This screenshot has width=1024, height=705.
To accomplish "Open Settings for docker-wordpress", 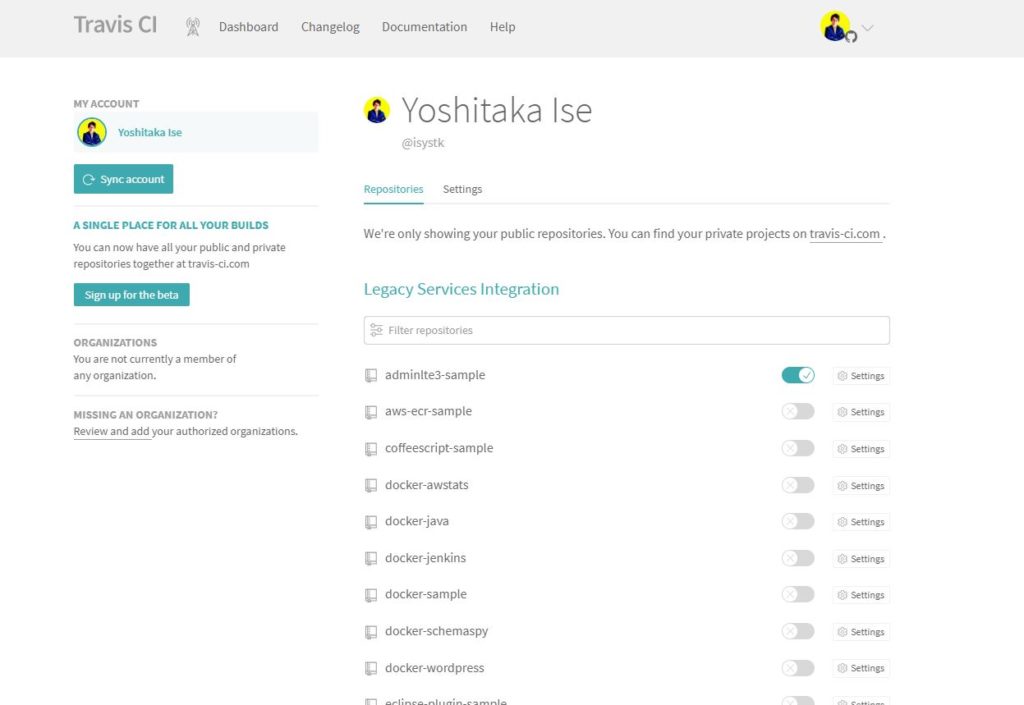I will click(x=861, y=668).
